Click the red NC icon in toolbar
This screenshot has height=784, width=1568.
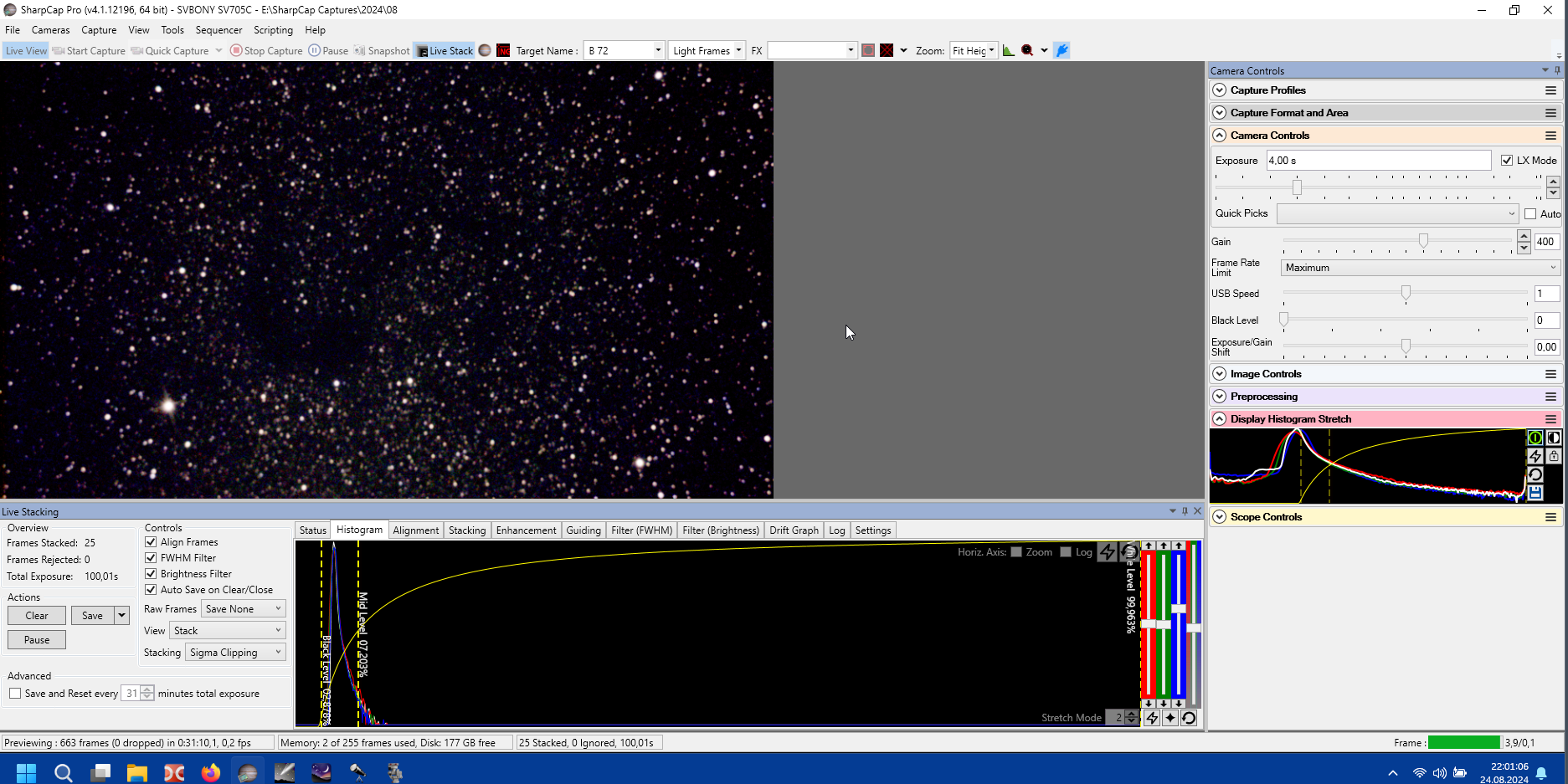coord(503,50)
